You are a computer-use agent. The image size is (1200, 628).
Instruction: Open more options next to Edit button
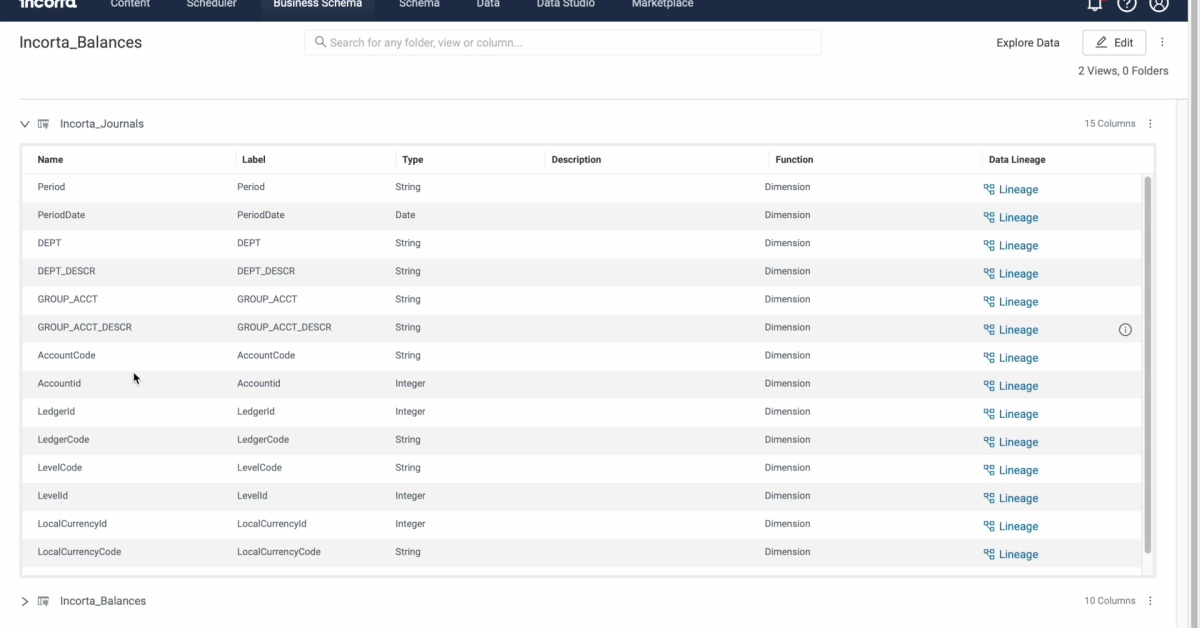click(x=1162, y=43)
